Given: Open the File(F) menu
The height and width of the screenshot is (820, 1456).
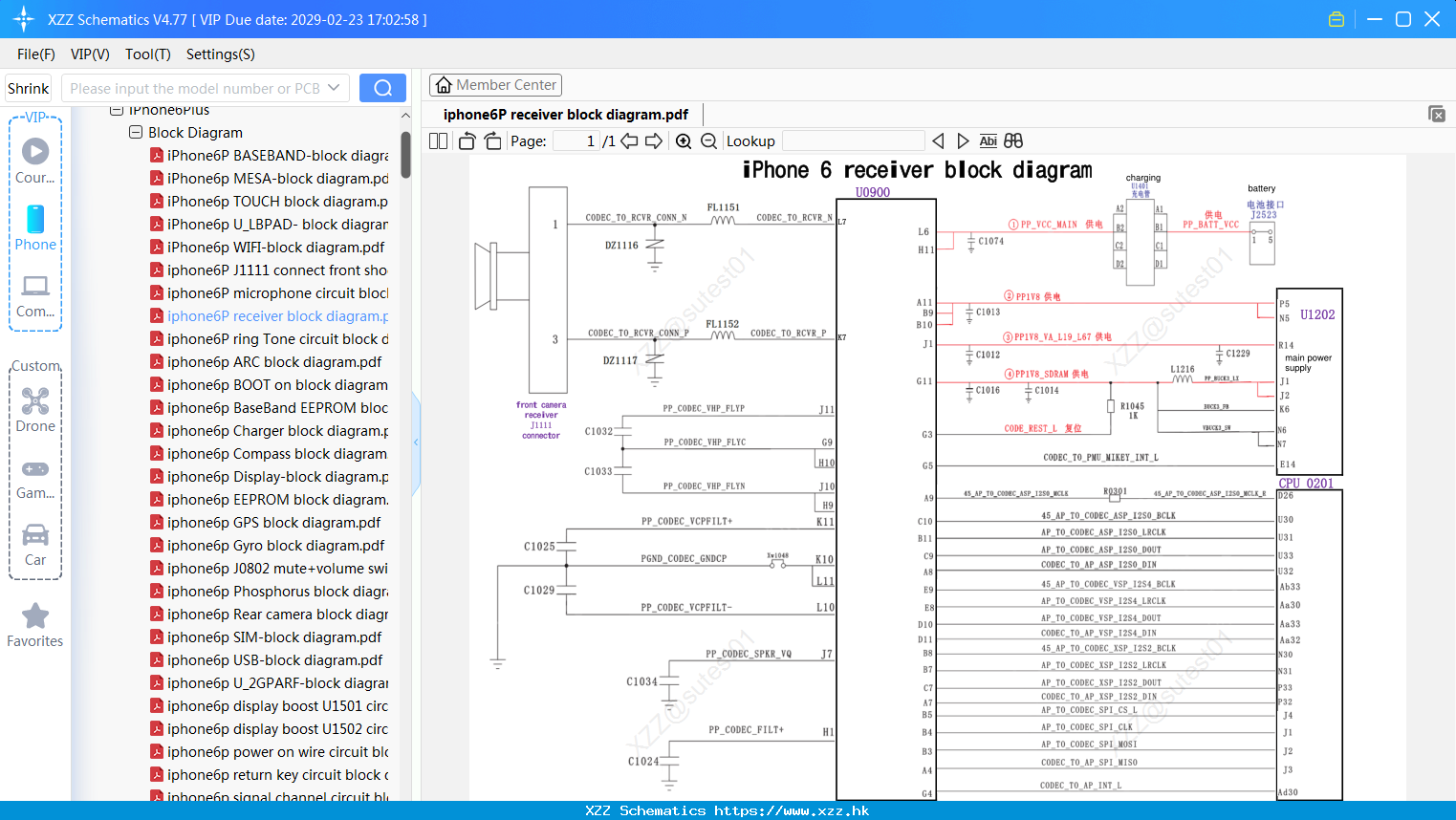Looking at the screenshot, I should click(36, 54).
